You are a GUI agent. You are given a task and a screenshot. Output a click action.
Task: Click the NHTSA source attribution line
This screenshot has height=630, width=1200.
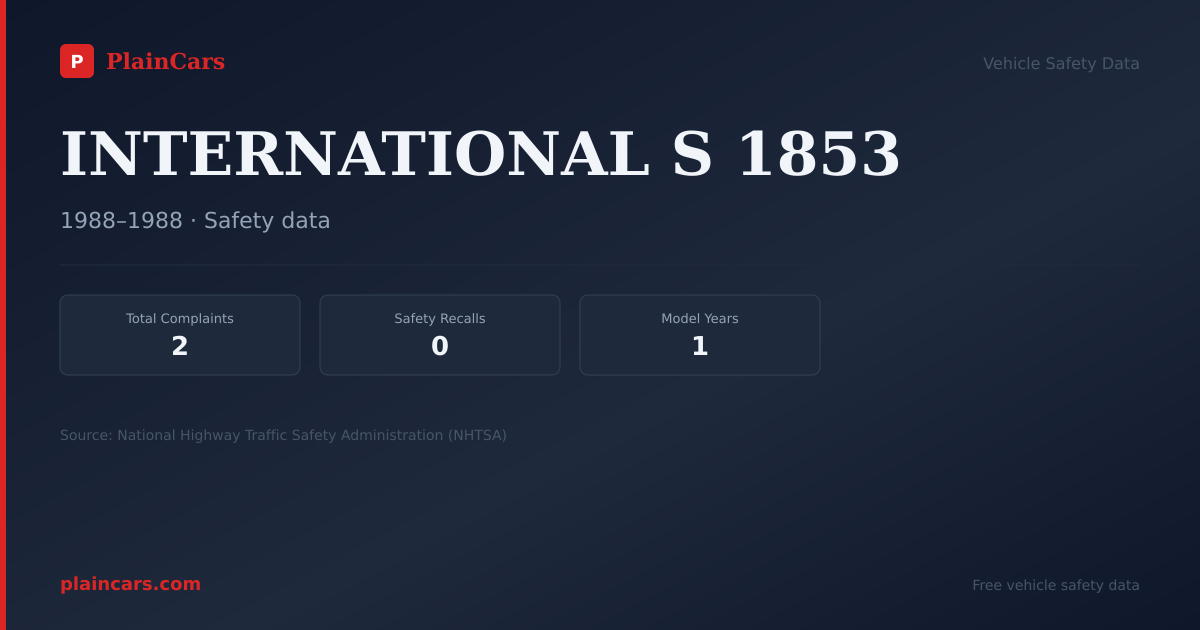pyautogui.click(x=283, y=435)
